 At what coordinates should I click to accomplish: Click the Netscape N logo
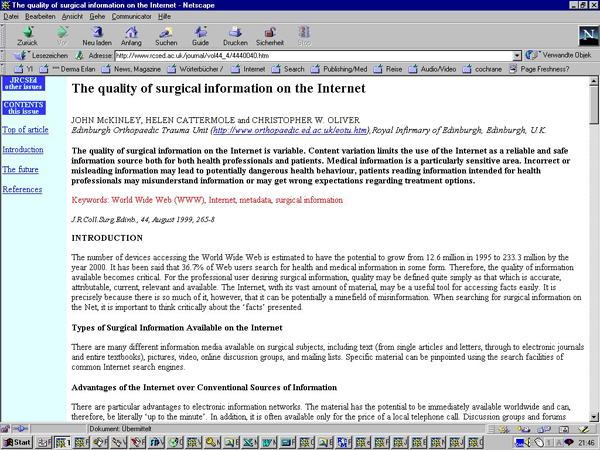point(586,36)
